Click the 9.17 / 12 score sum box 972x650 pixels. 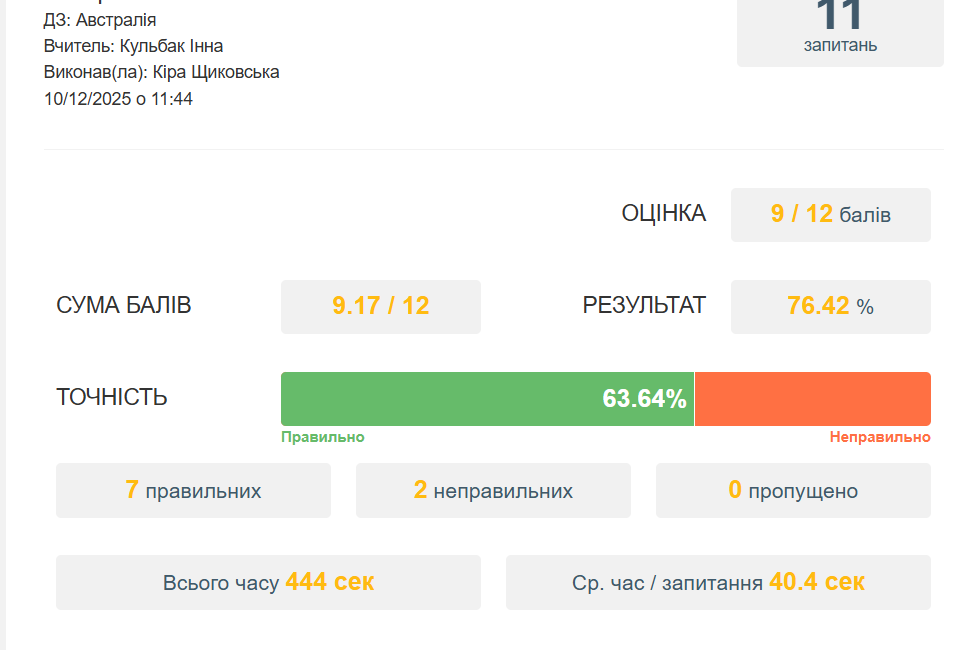[380, 306]
